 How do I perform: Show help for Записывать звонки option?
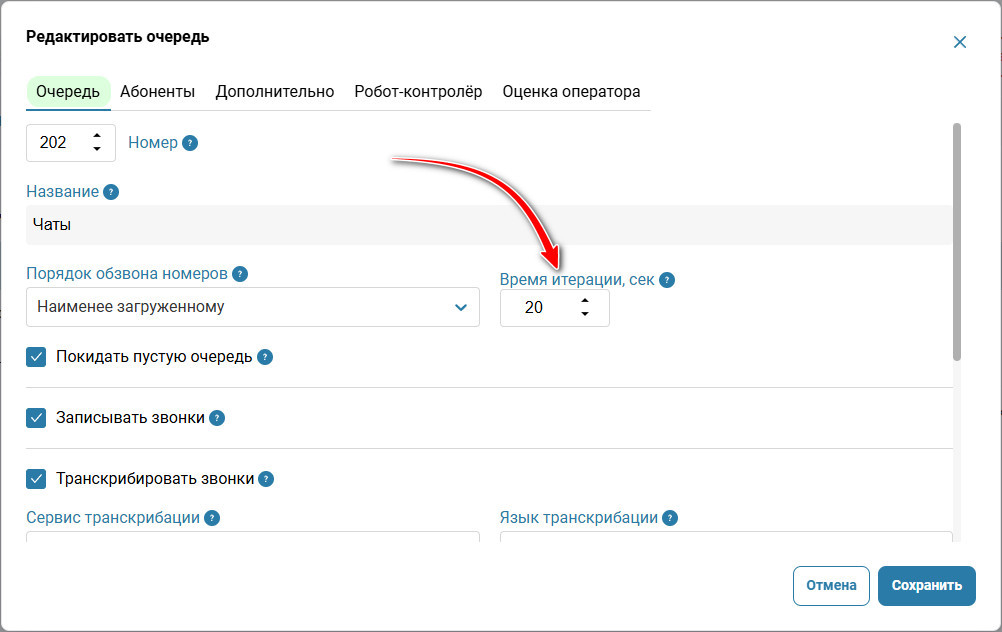[217, 418]
